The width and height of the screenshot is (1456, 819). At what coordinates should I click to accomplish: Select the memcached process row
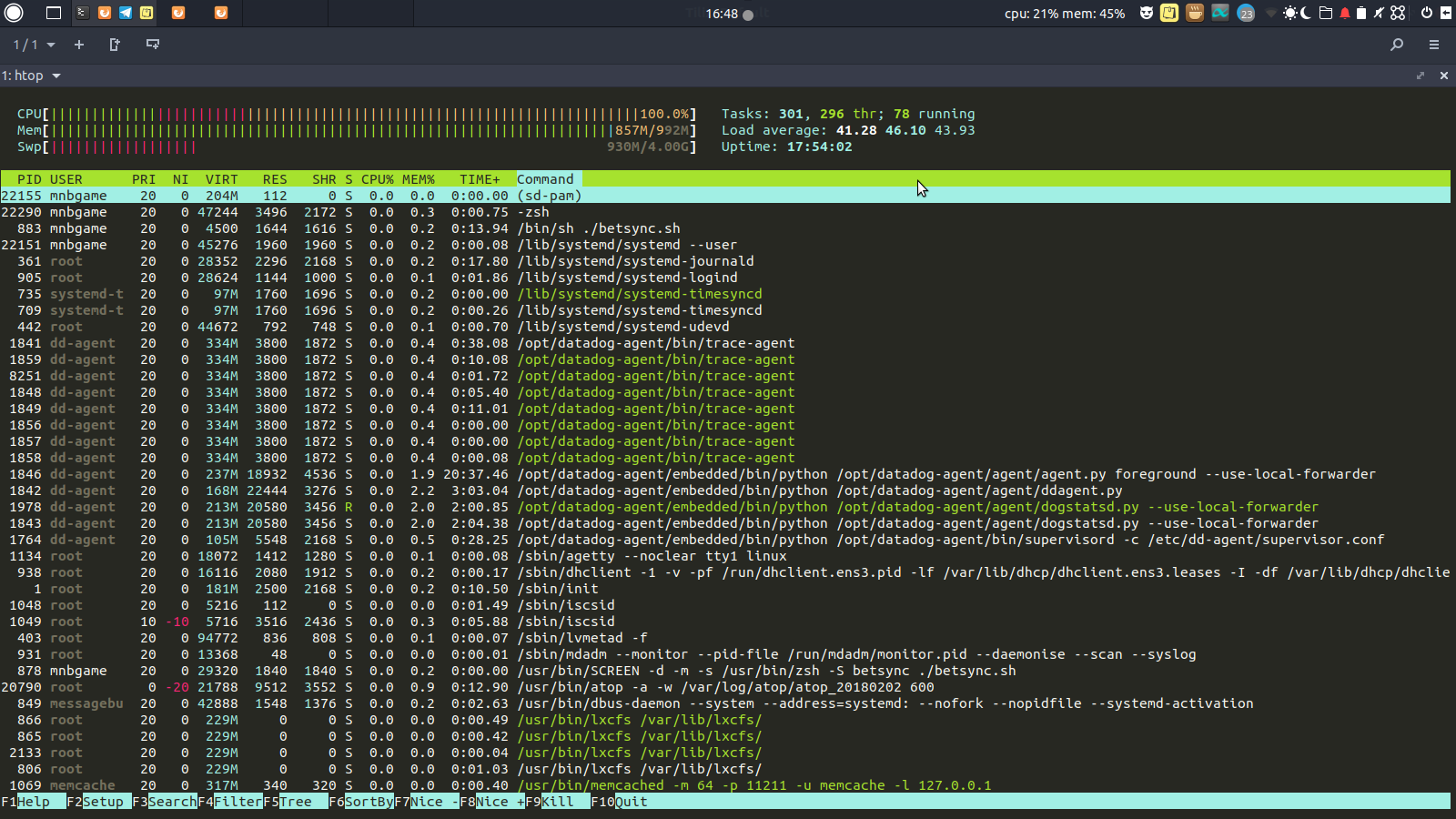(x=725, y=785)
